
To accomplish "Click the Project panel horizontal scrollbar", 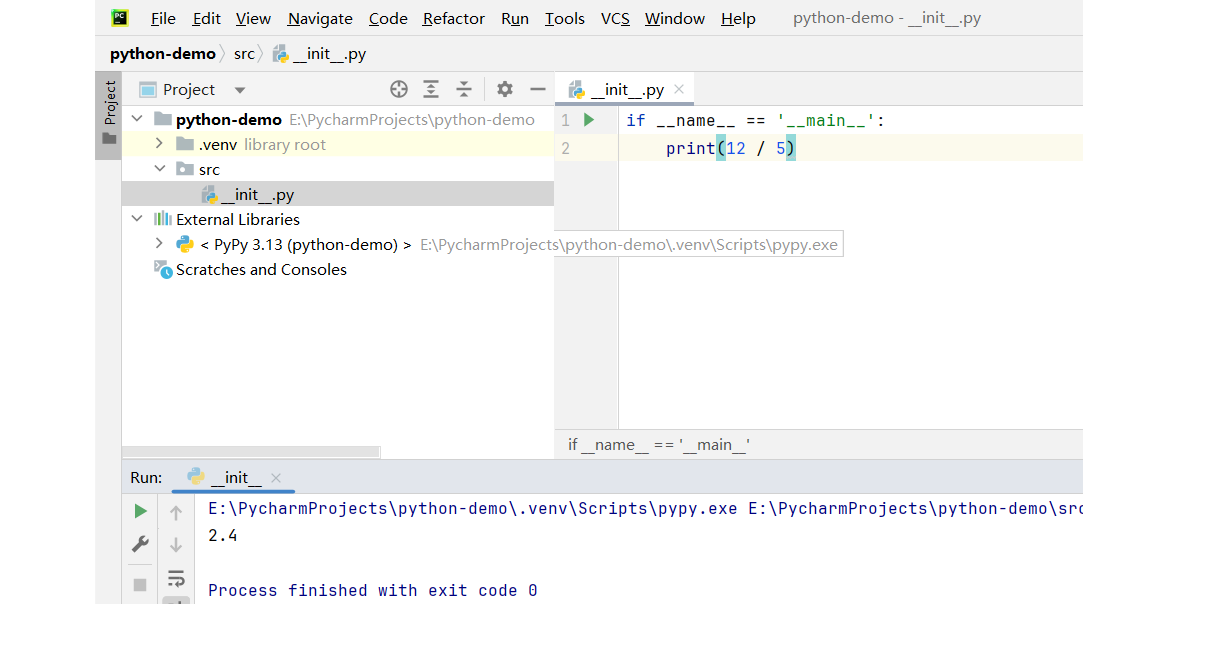I will point(251,452).
